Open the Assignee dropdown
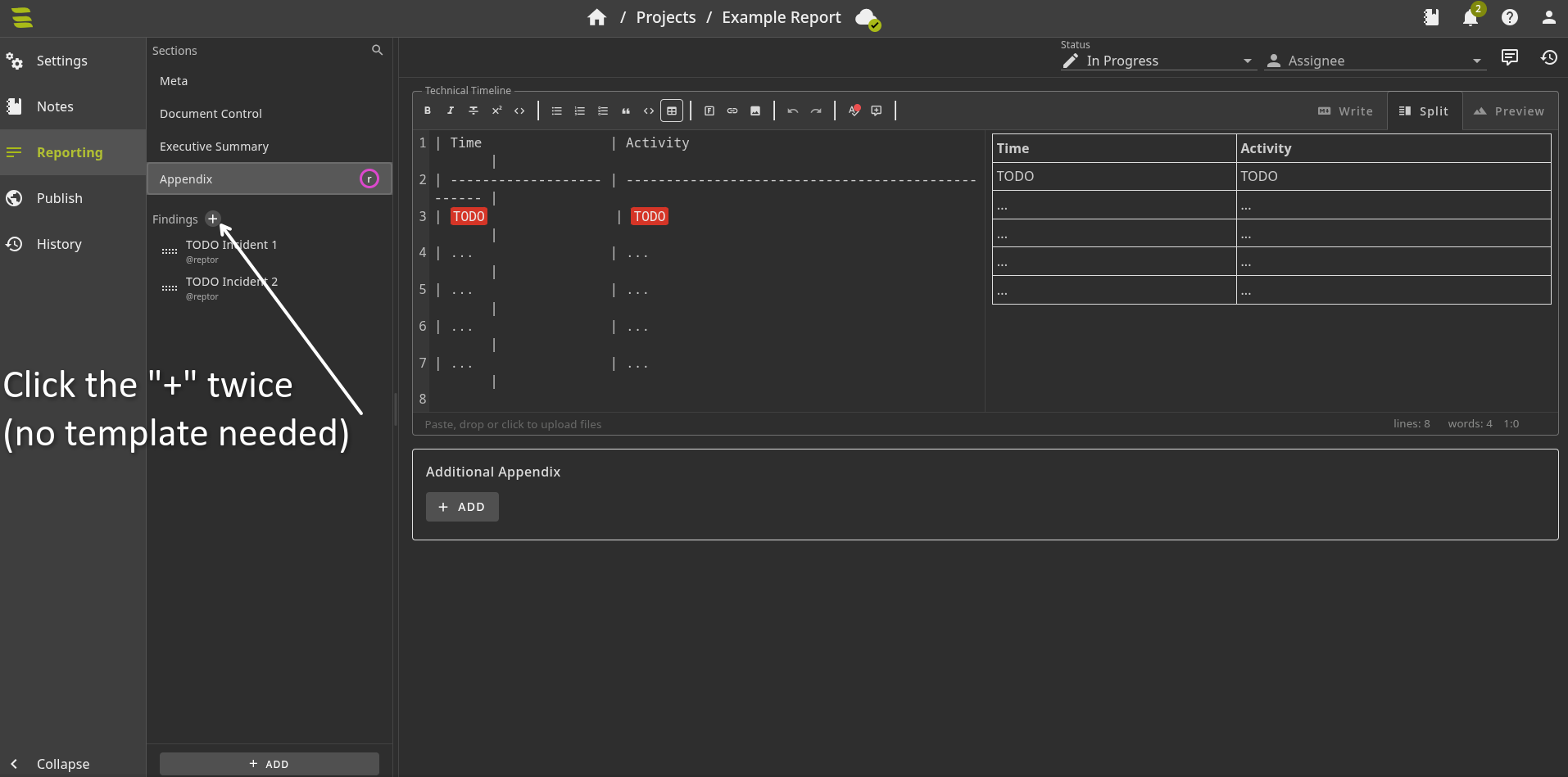The image size is (1568, 777). 1375,61
